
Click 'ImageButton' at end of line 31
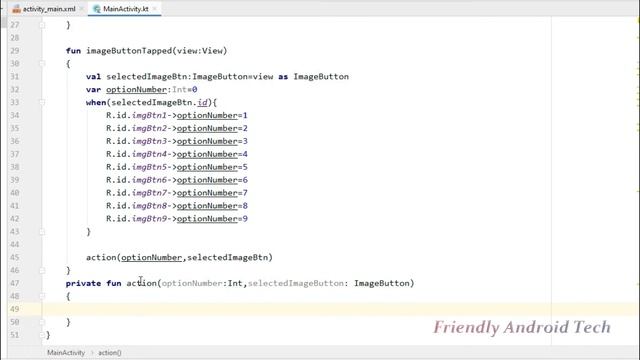coord(321,77)
